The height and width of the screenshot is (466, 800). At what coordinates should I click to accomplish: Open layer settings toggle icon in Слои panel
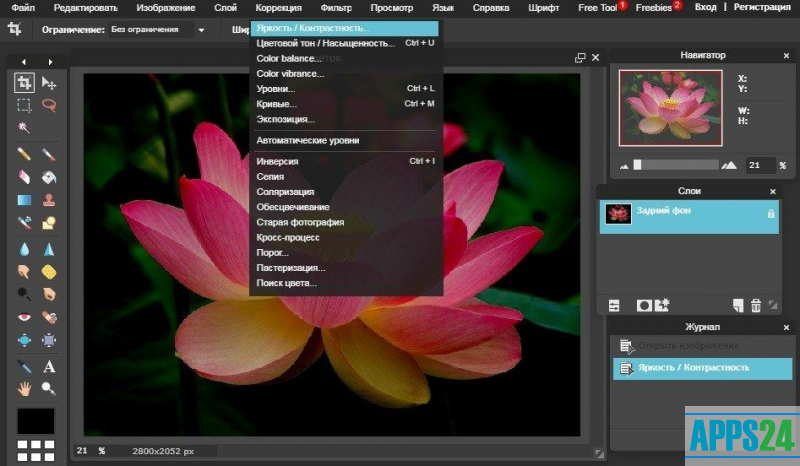point(614,305)
